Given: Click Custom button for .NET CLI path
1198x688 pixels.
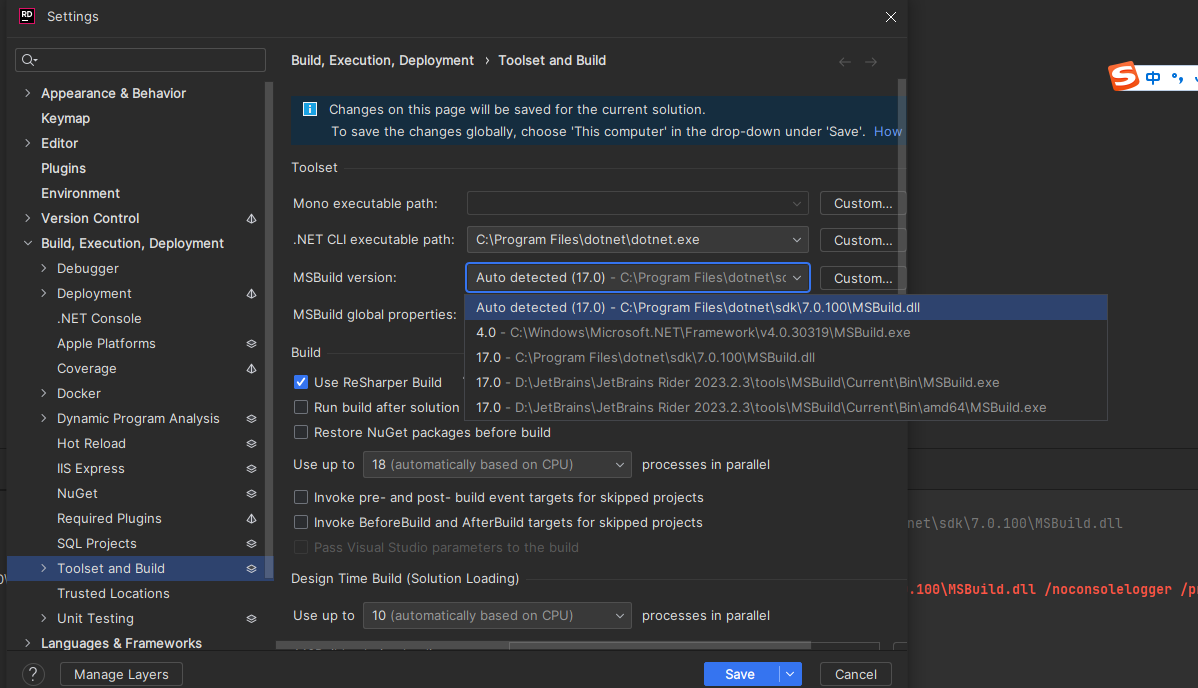Looking at the screenshot, I should tap(863, 240).
